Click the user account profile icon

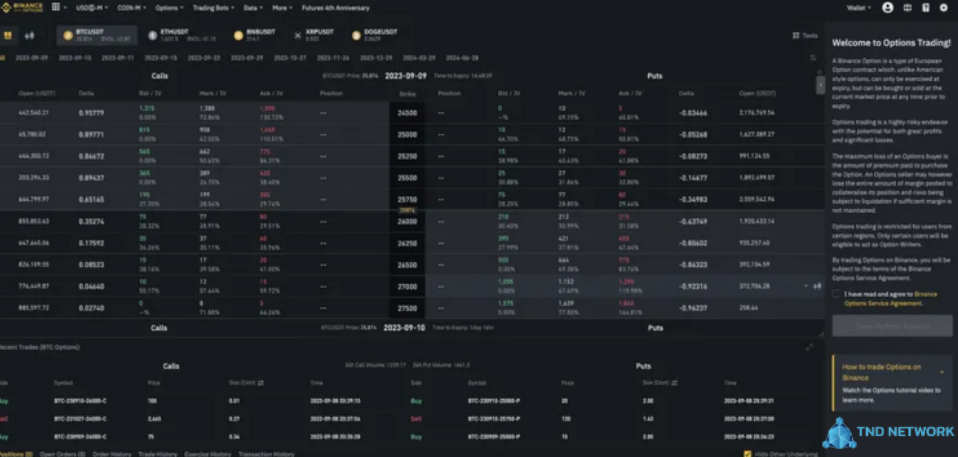(x=887, y=7)
